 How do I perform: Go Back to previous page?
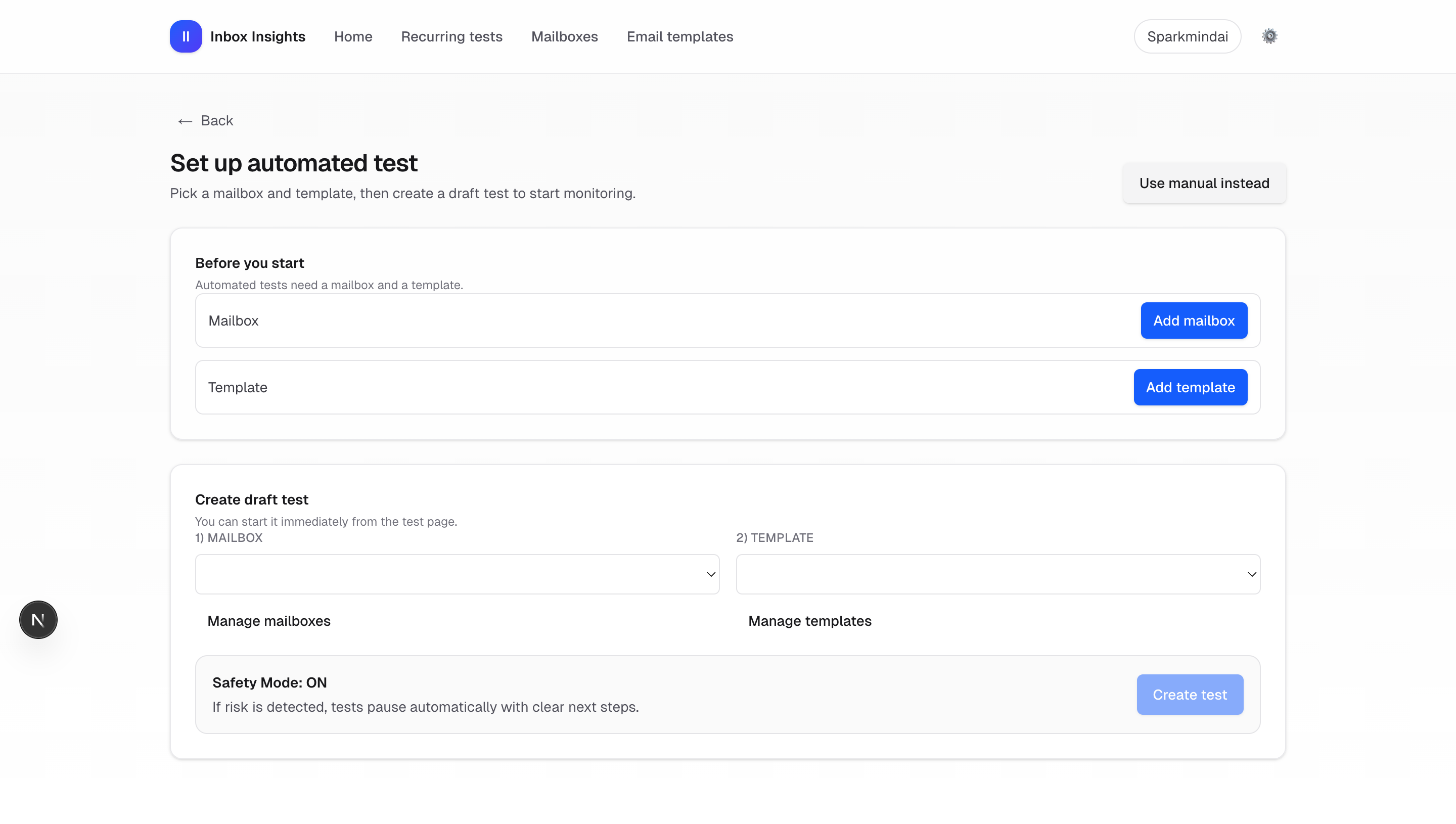(x=217, y=120)
